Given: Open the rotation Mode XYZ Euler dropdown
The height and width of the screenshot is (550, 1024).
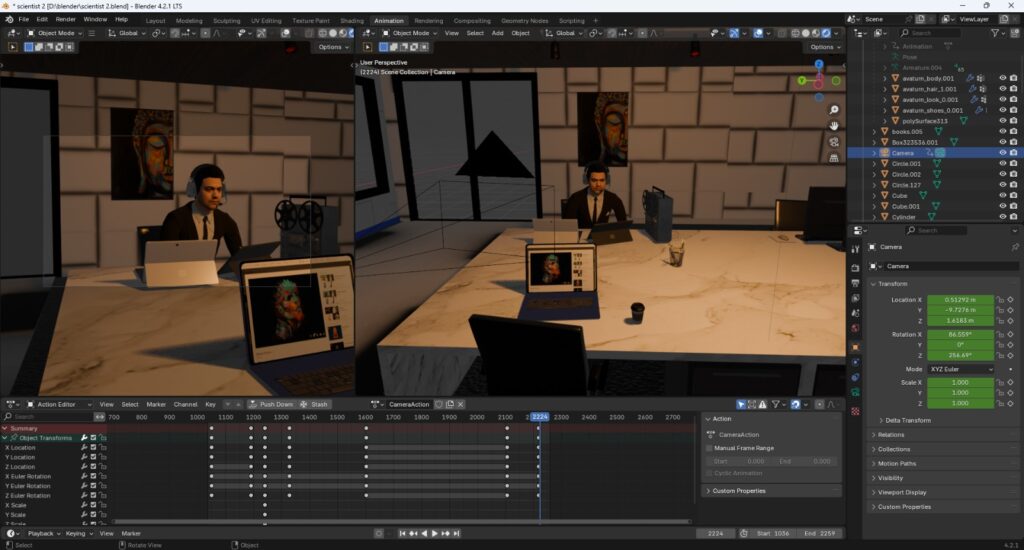Looking at the screenshot, I should click(961, 369).
